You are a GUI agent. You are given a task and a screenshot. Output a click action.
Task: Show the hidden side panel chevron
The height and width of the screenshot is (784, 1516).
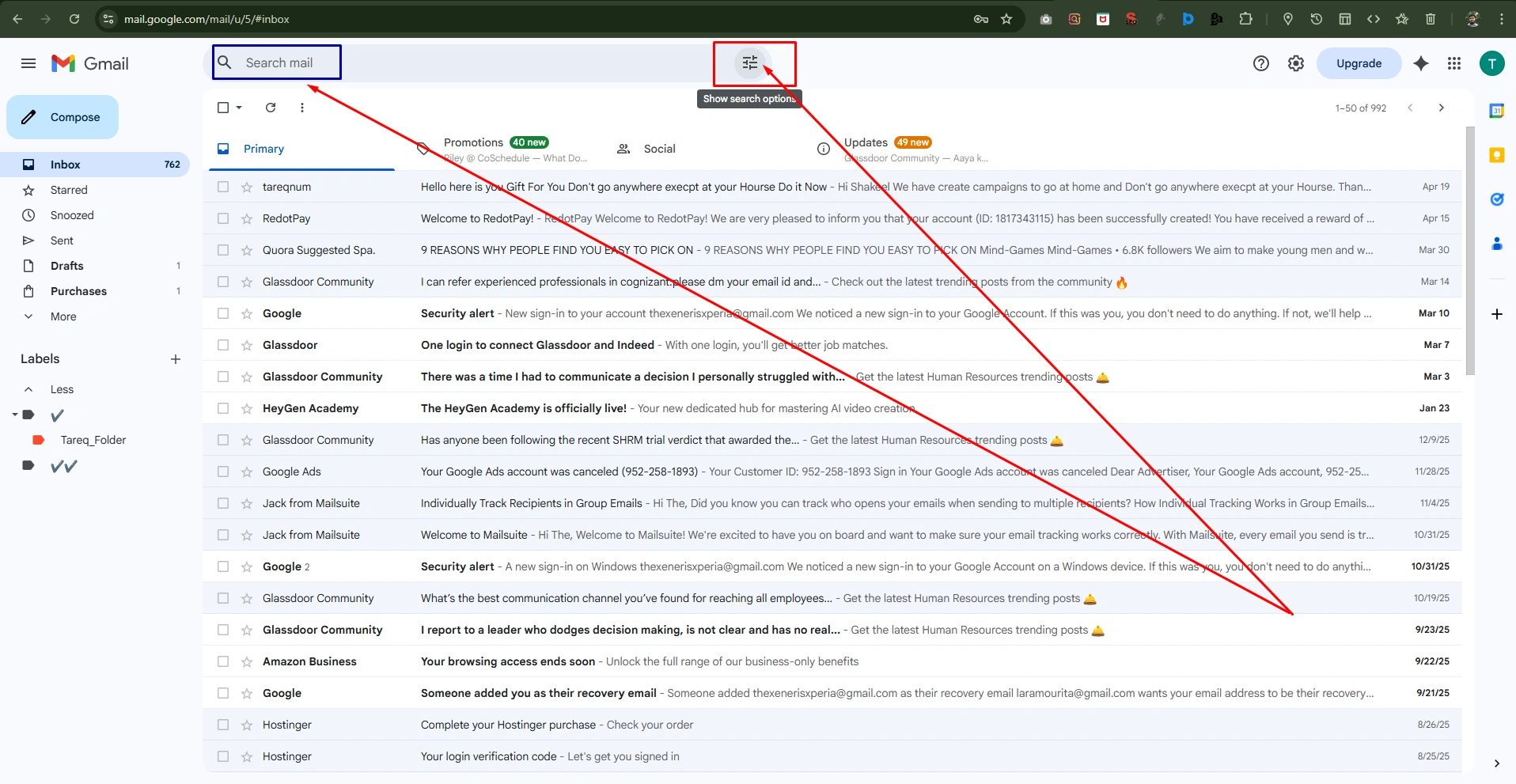tap(1496, 763)
